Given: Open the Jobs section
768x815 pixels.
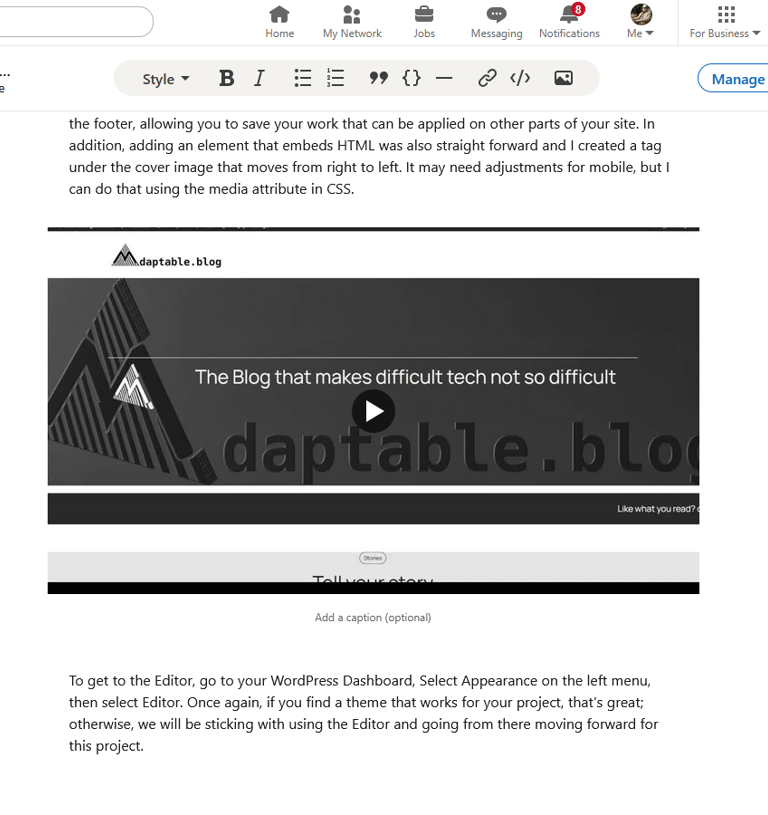Looking at the screenshot, I should [x=424, y=22].
